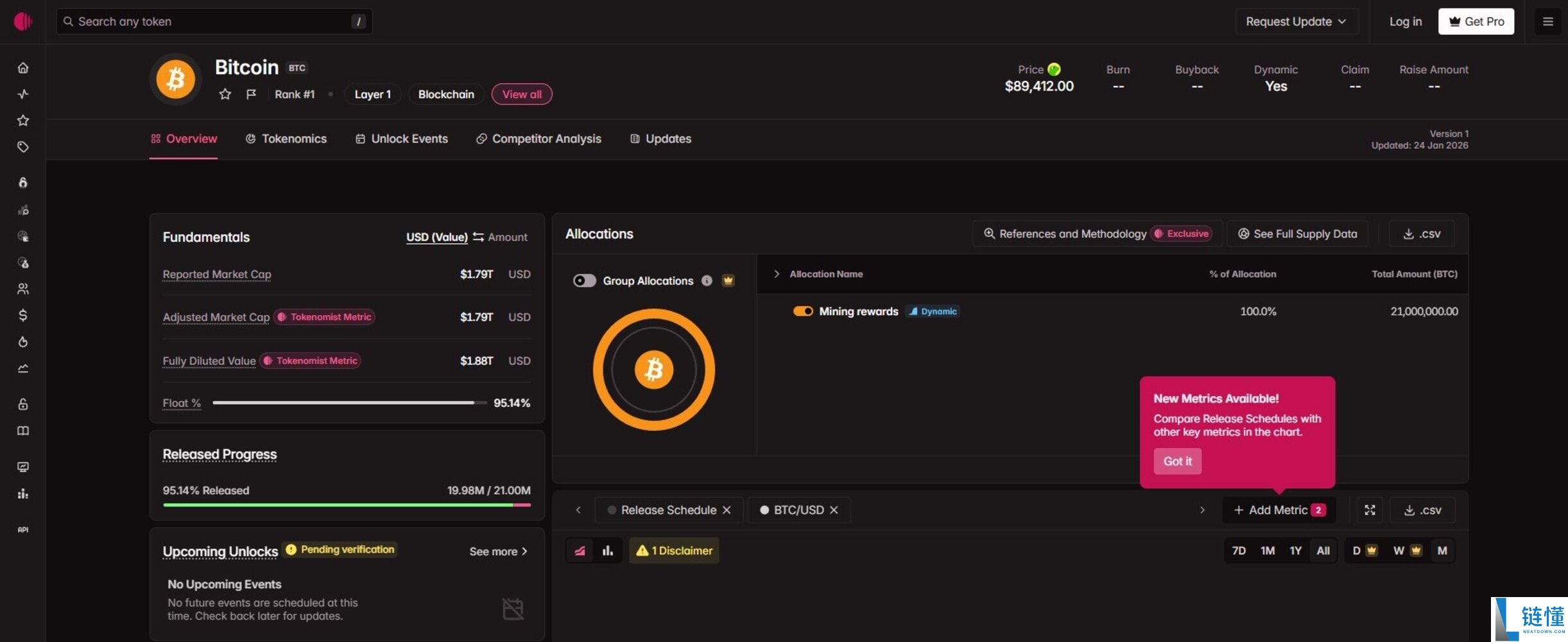The width and height of the screenshot is (1568, 642).
Task: Open the flame burn icon in sidebar
Action: [23, 342]
